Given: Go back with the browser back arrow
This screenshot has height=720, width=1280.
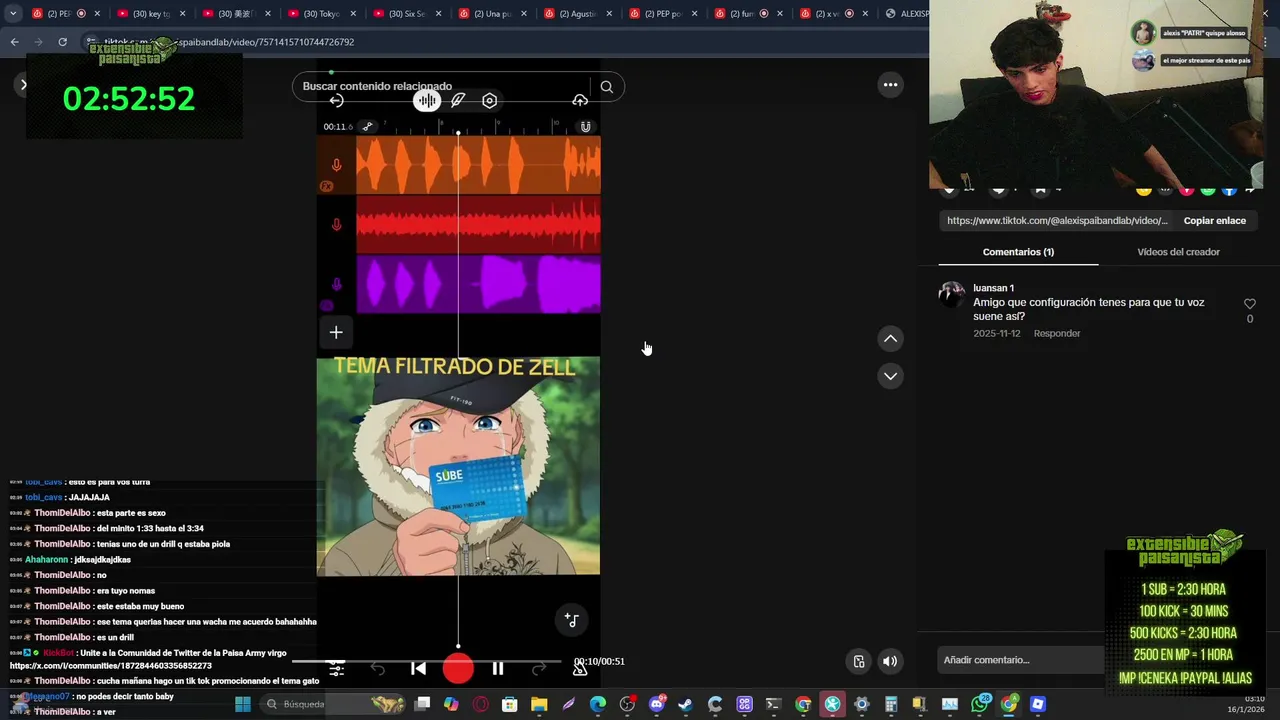Looking at the screenshot, I should (x=14, y=42).
